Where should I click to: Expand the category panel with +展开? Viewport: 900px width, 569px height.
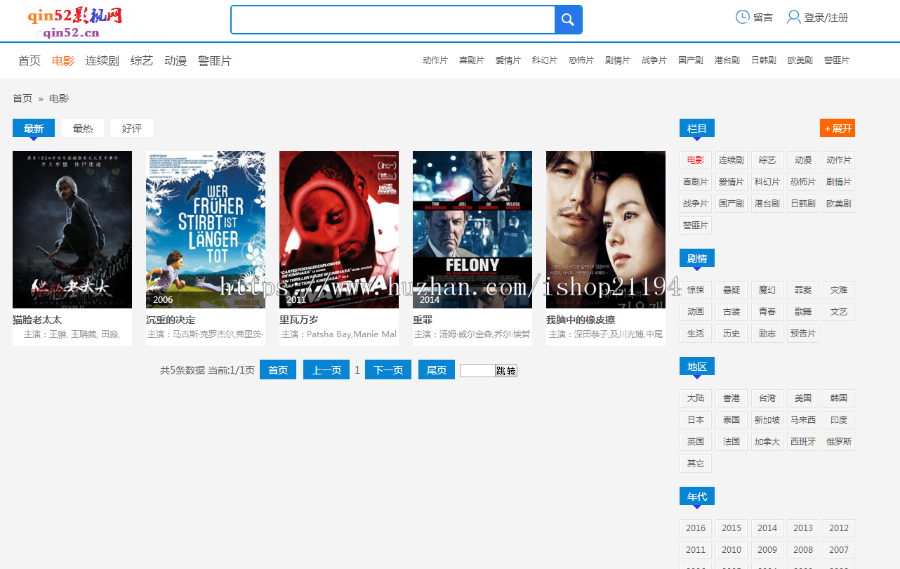click(x=837, y=128)
